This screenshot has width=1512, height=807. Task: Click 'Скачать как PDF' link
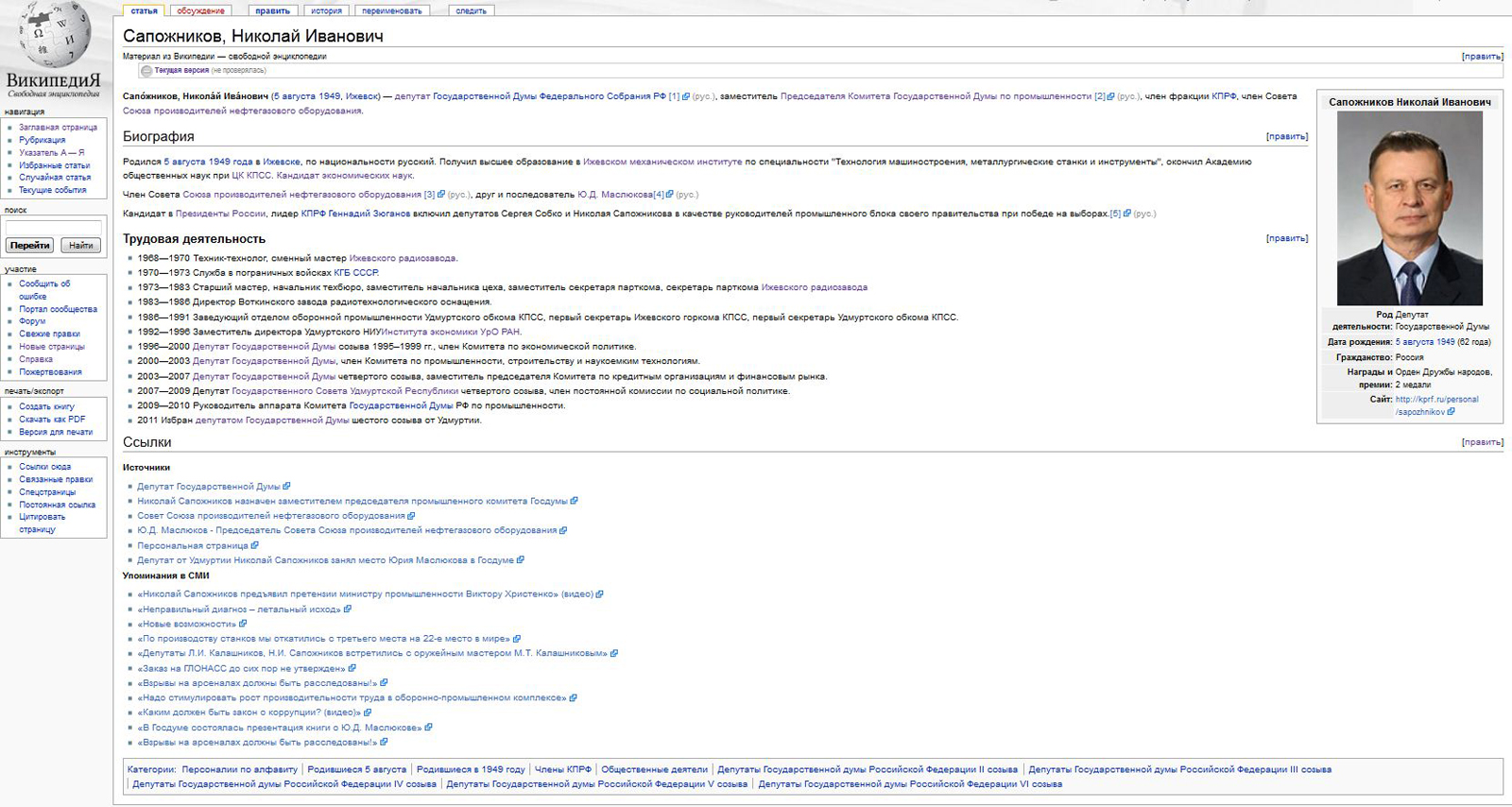(x=52, y=420)
